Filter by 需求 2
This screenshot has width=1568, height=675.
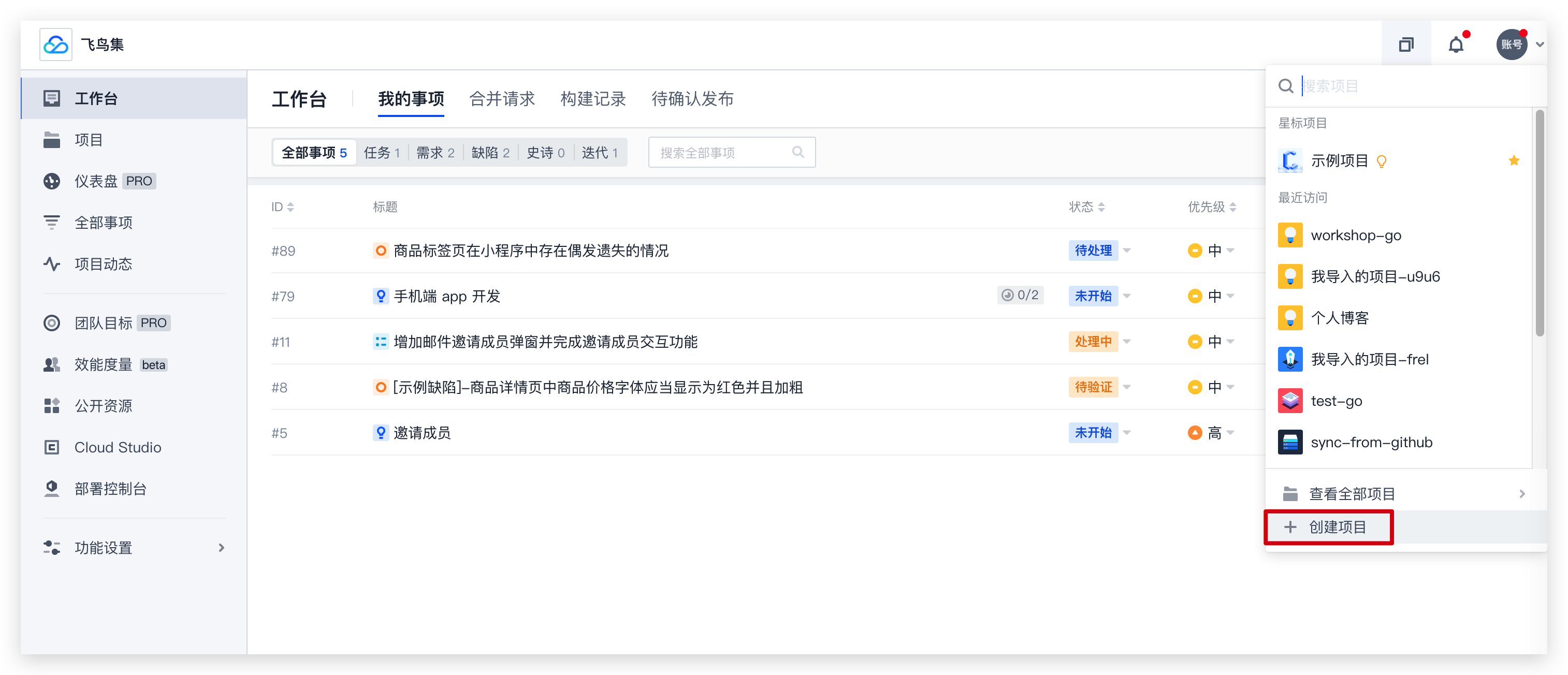point(435,152)
